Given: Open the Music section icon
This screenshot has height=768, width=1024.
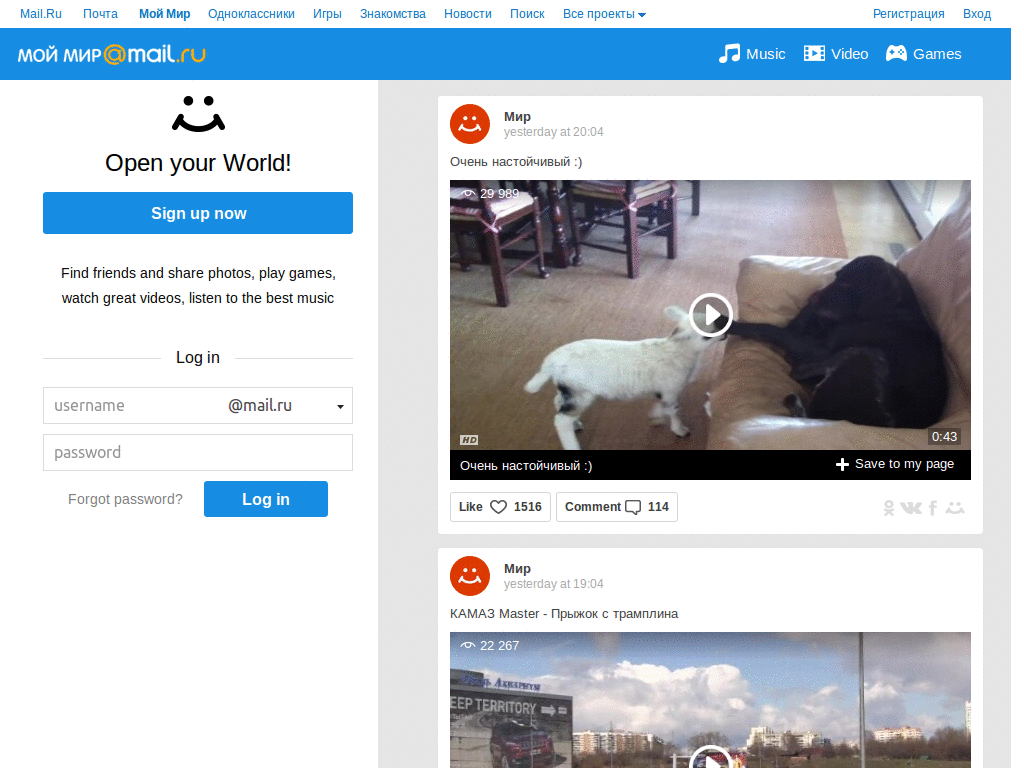Looking at the screenshot, I should point(729,54).
